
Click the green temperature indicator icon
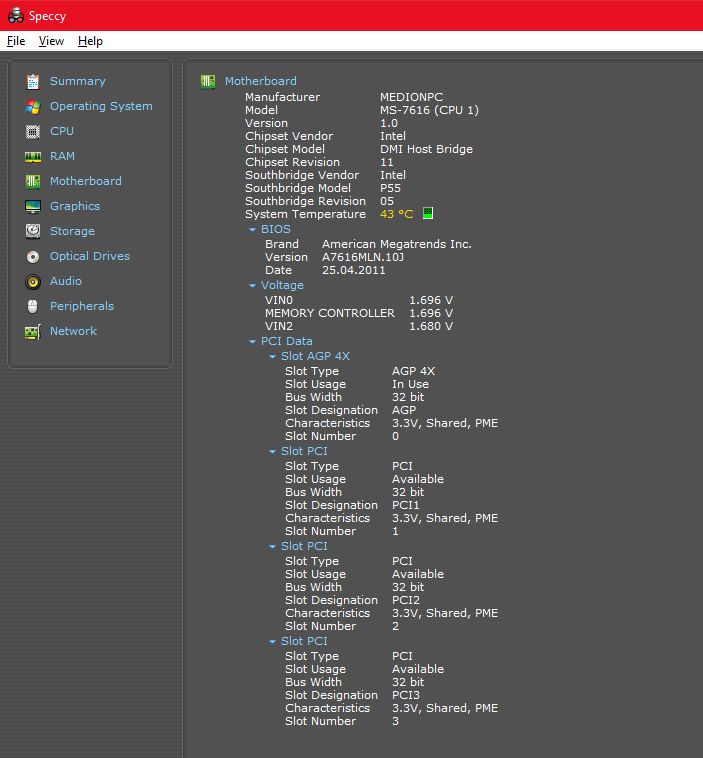tap(428, 213)
